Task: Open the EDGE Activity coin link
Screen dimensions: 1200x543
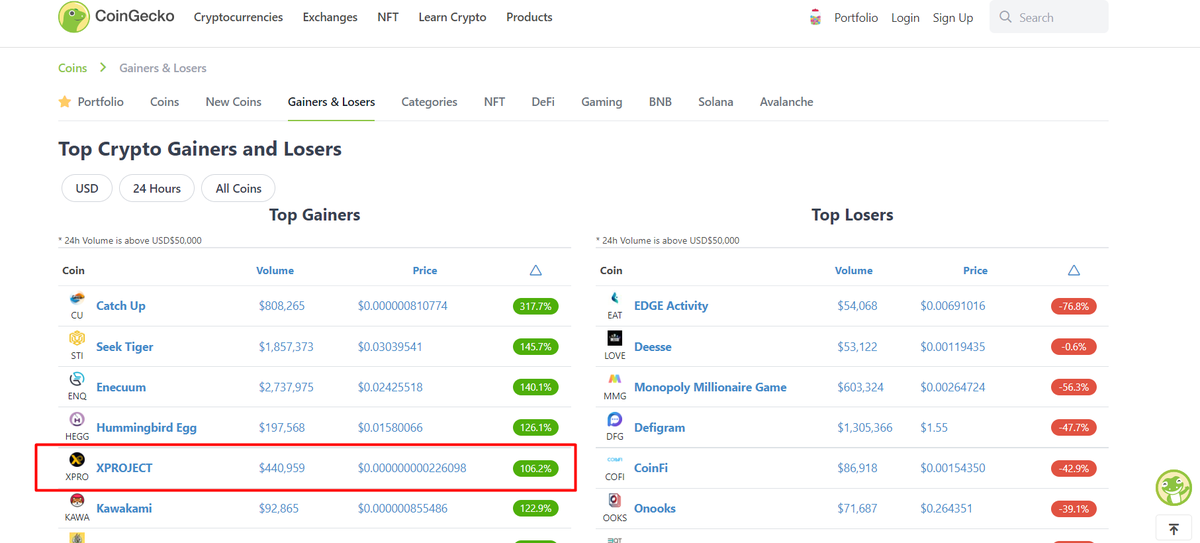Action: coord(671,306)
